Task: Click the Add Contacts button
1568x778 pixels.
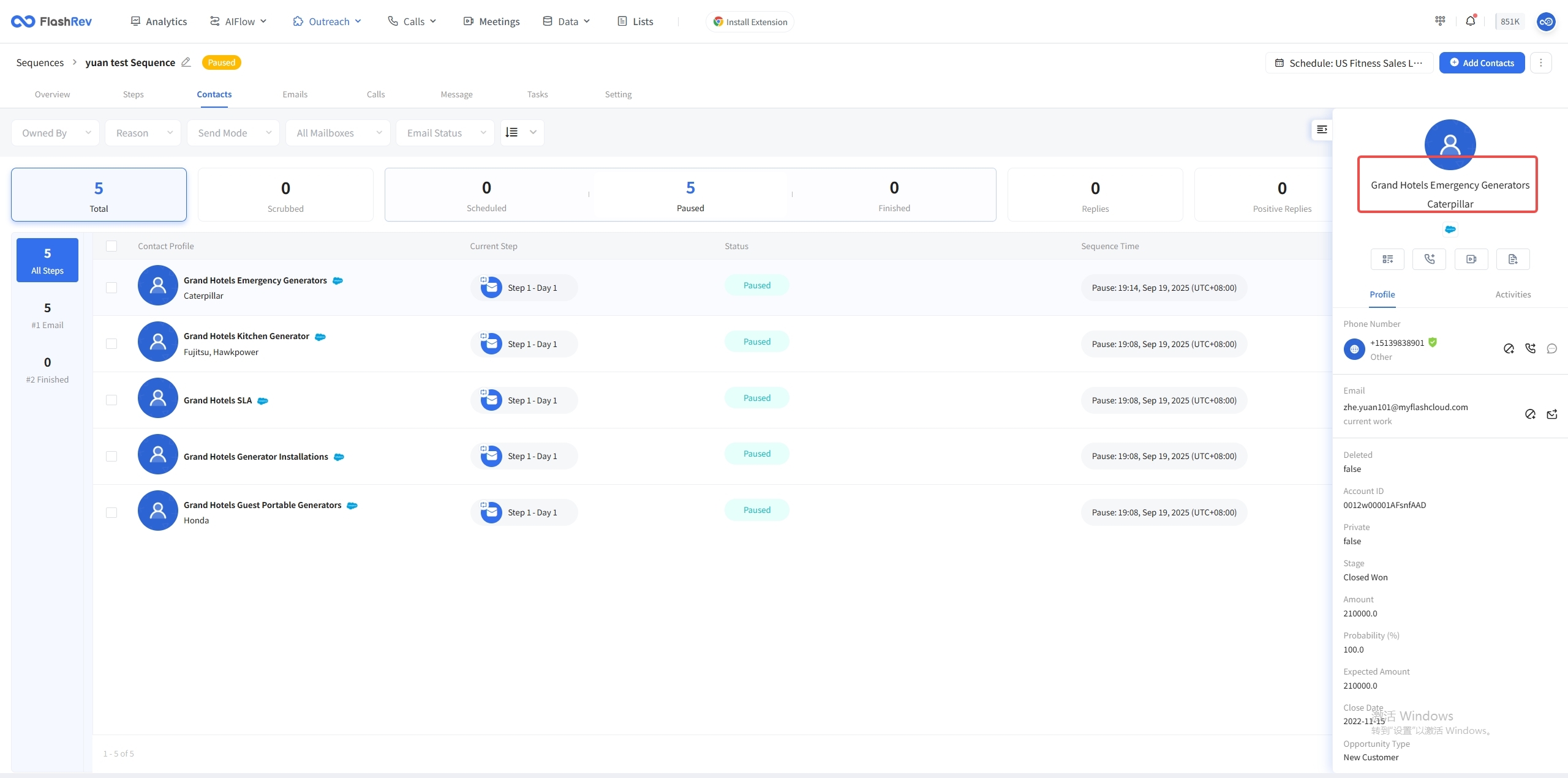Action: (1481, 62)
